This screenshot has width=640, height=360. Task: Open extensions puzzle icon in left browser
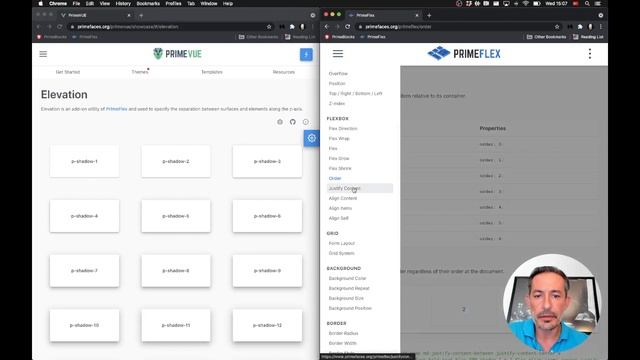tap(292, 27)
